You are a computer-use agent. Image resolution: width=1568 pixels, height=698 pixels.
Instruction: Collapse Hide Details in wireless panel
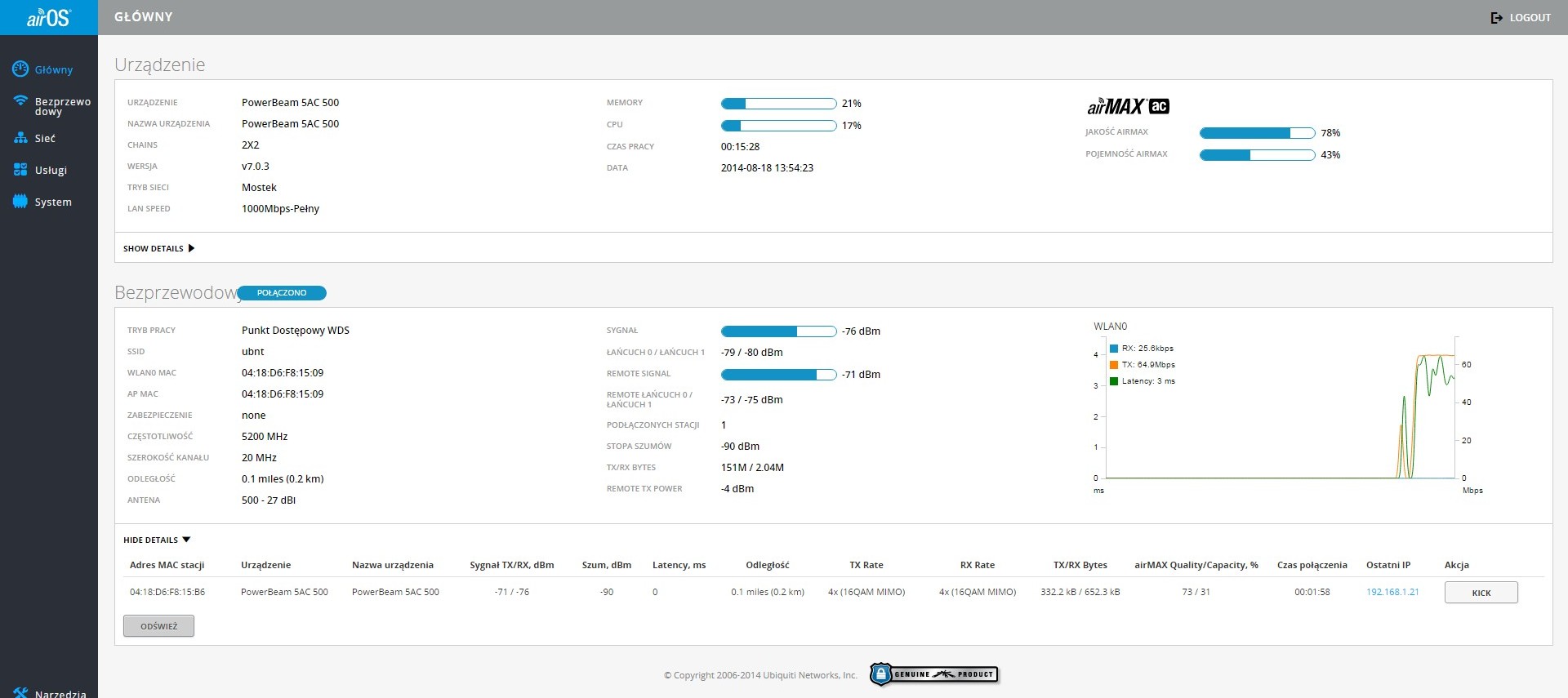(157, 540)
